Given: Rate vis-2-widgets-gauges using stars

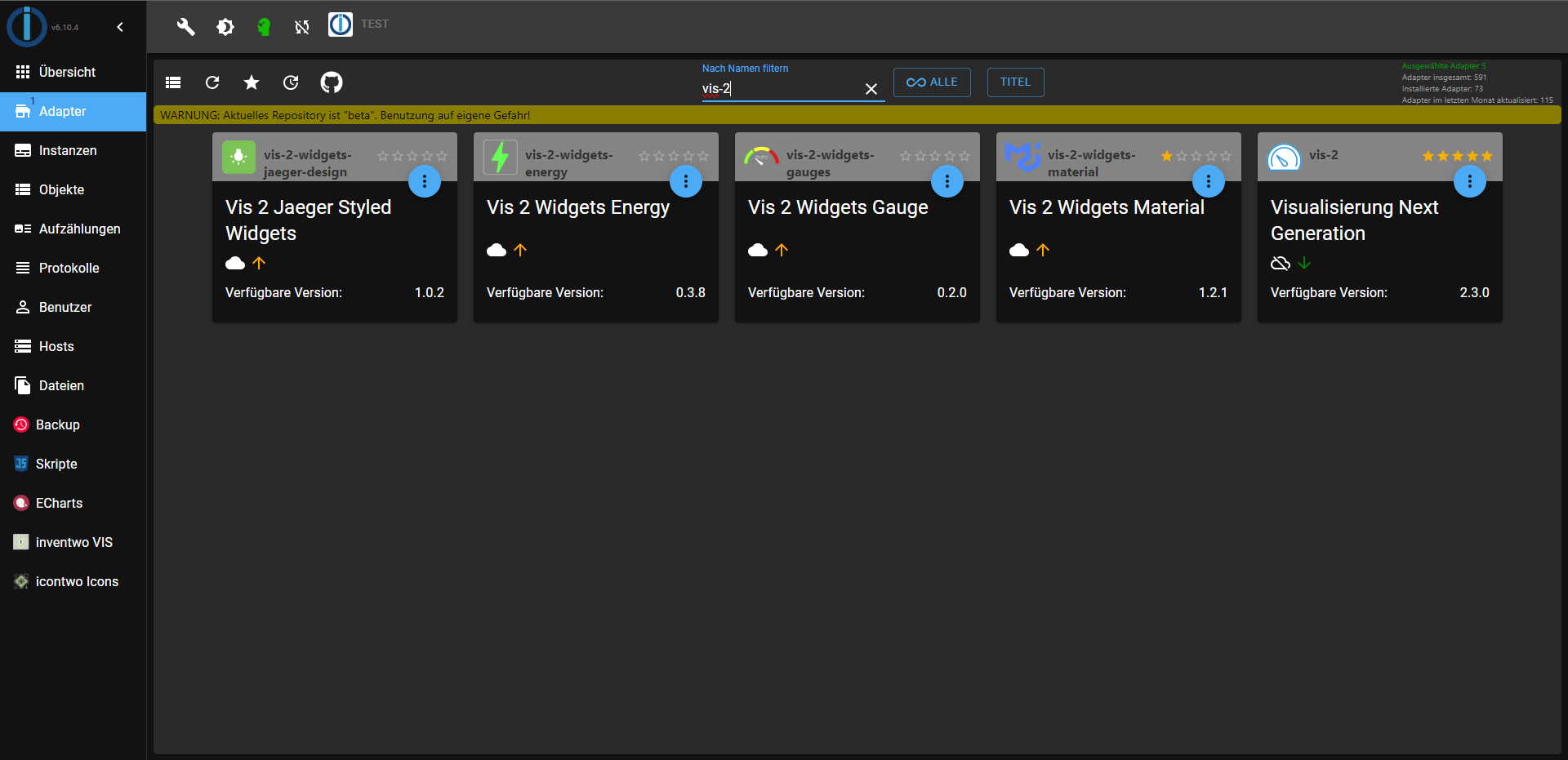Looking at the screenshot, I should pyautogui.click(x=935, y=156).
